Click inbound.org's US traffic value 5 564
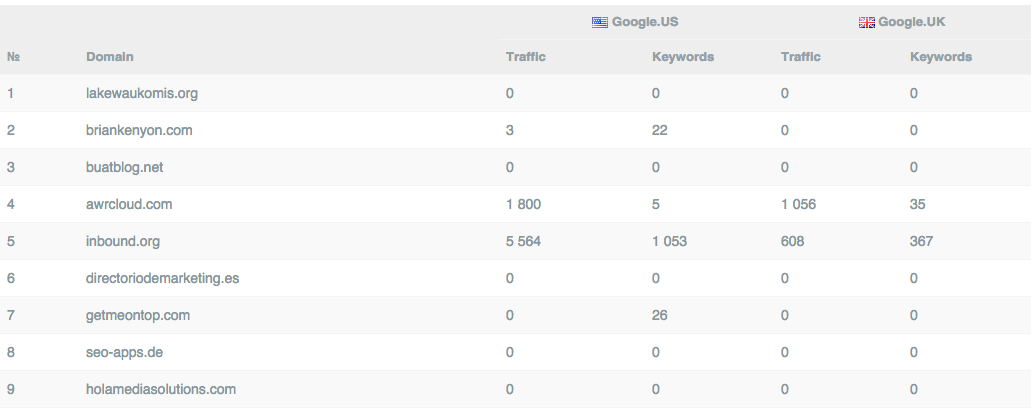1034x418 pixels. point(524,241)
